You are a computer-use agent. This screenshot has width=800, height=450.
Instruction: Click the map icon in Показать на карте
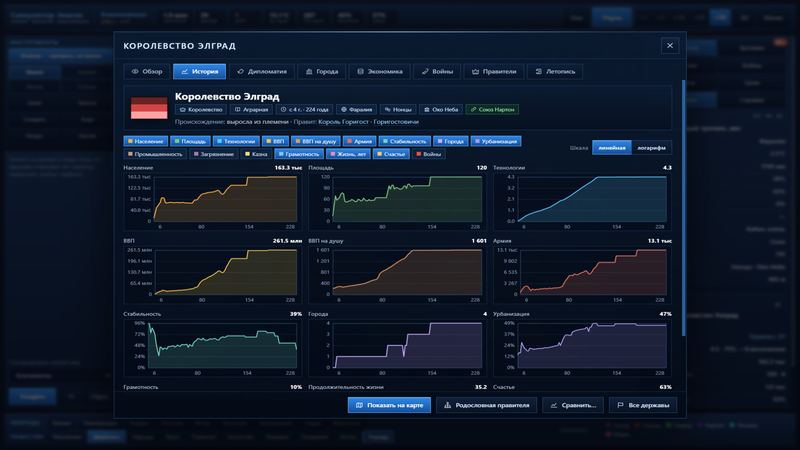359,405
